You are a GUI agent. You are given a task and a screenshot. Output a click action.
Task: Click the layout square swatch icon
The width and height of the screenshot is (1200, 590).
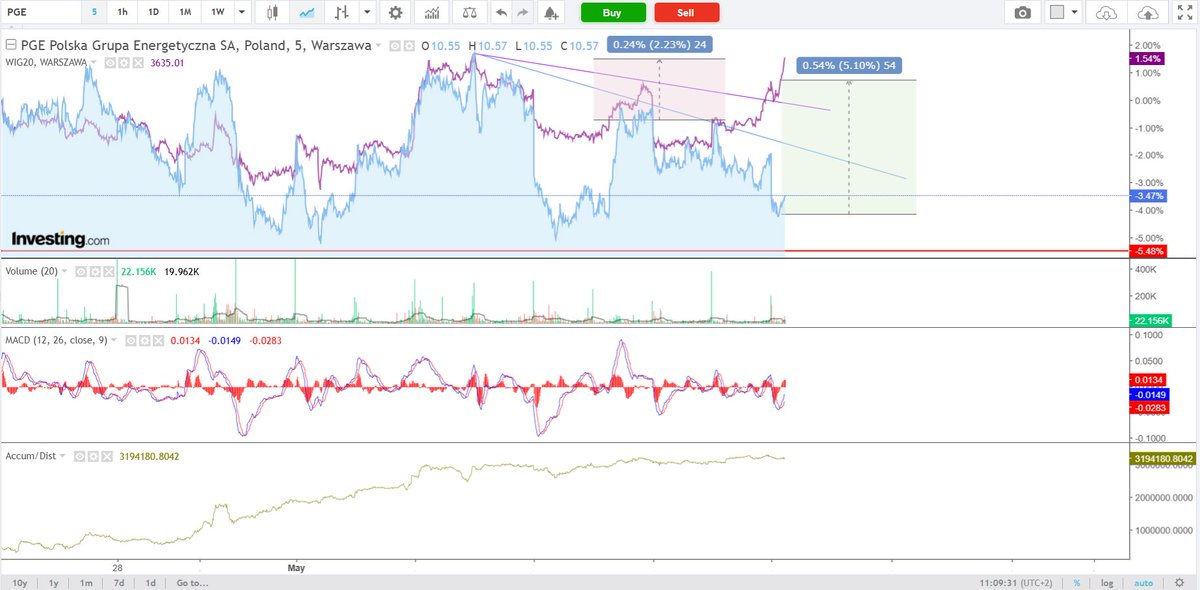tap(1057, 13)
